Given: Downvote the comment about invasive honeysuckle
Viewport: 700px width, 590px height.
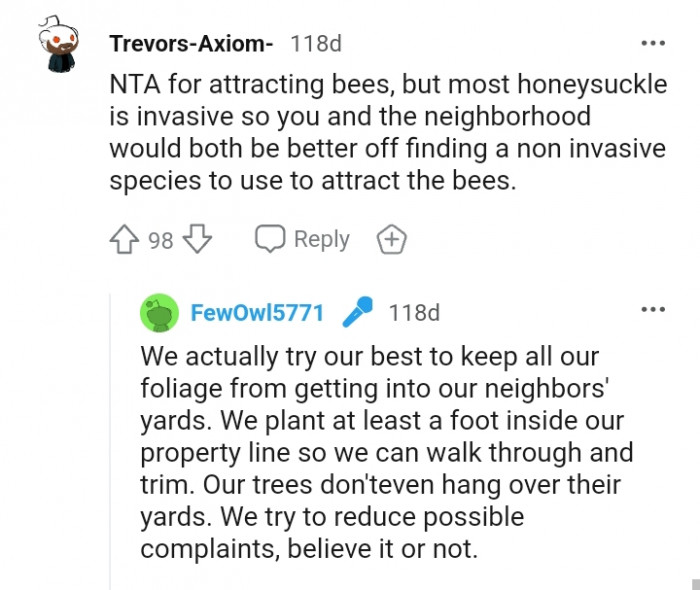Looking at the screenshot, I should pyautogui.click(x=198, y=240).
